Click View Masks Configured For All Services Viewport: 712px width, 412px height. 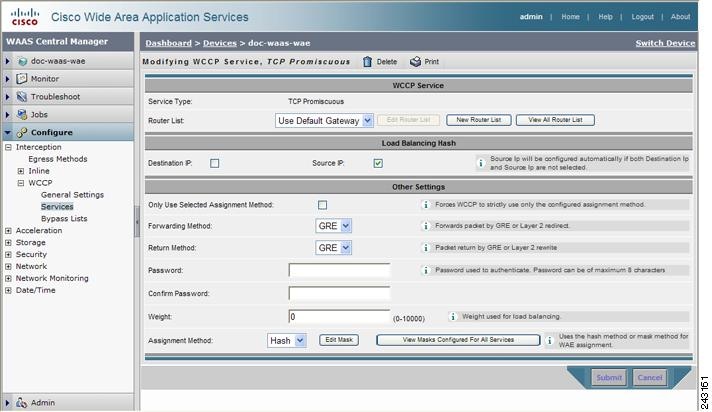click(458, 340)
